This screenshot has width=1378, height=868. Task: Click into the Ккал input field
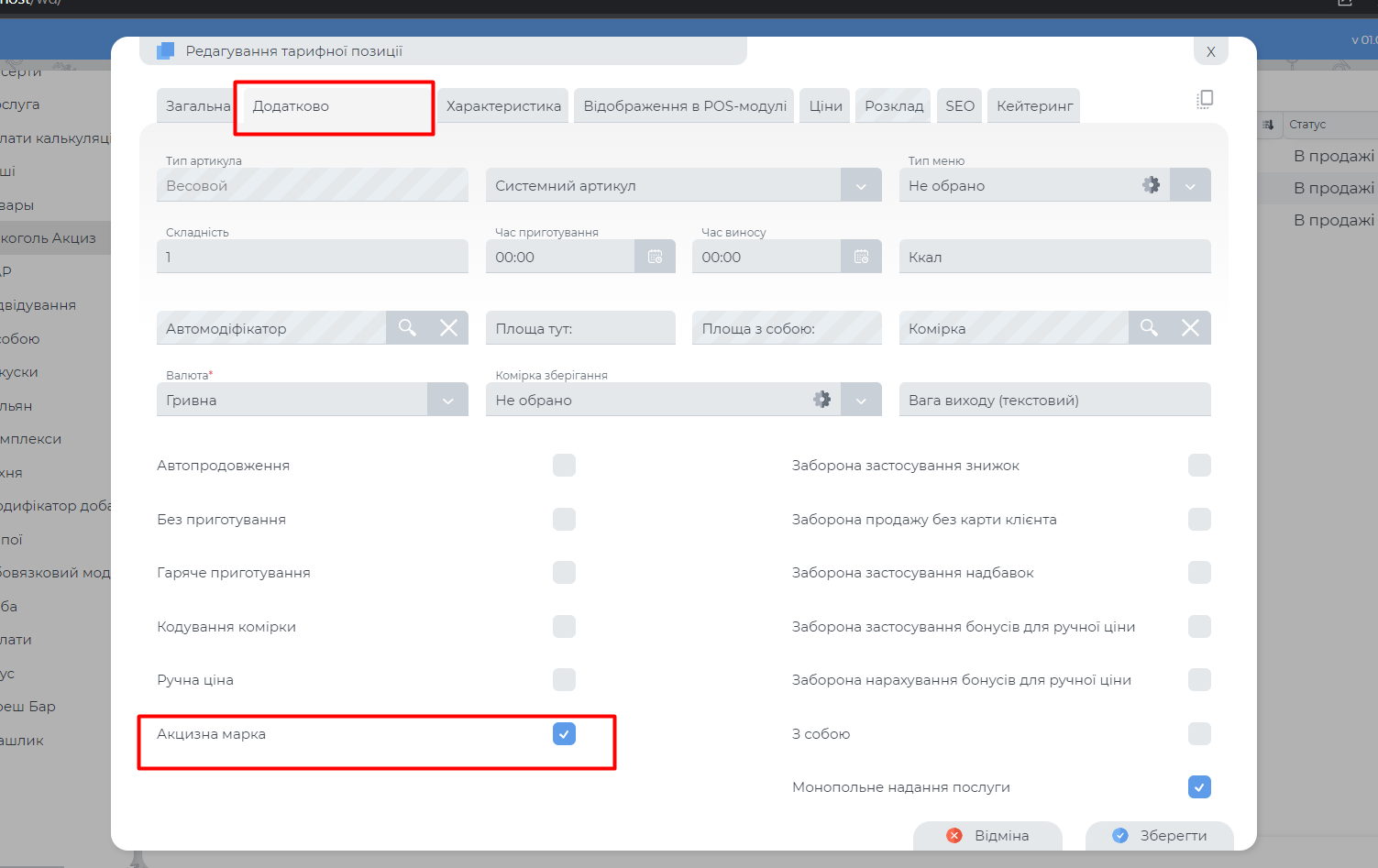[x=1054, y=258]
